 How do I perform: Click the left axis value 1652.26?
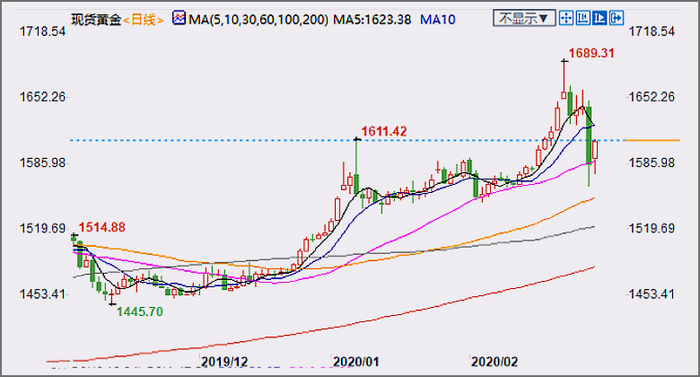(42, 97)
